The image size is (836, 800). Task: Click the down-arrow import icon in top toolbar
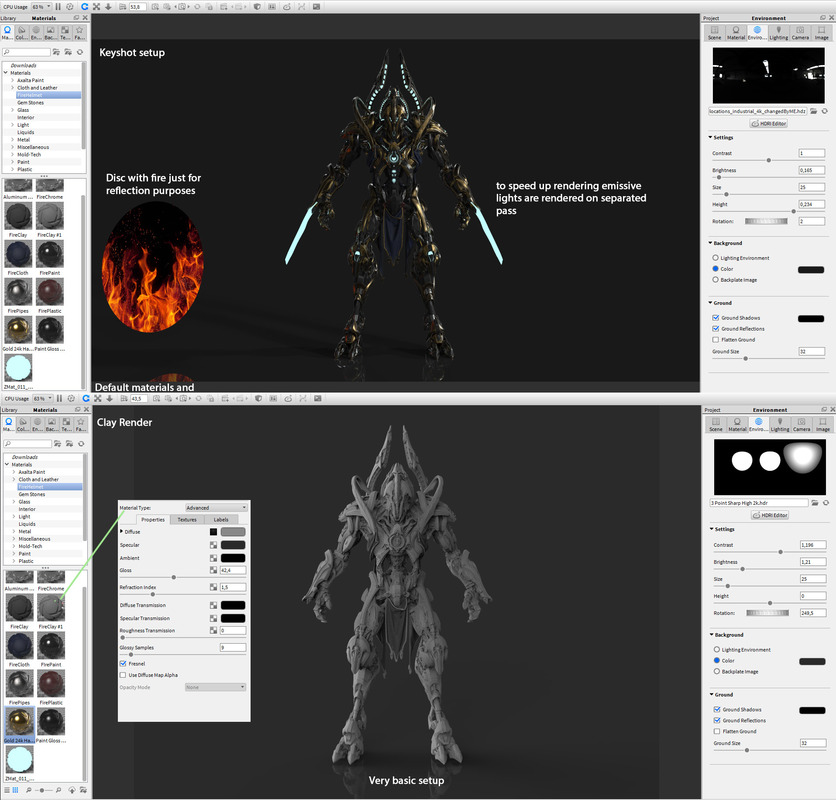click(x=108, y=6)
